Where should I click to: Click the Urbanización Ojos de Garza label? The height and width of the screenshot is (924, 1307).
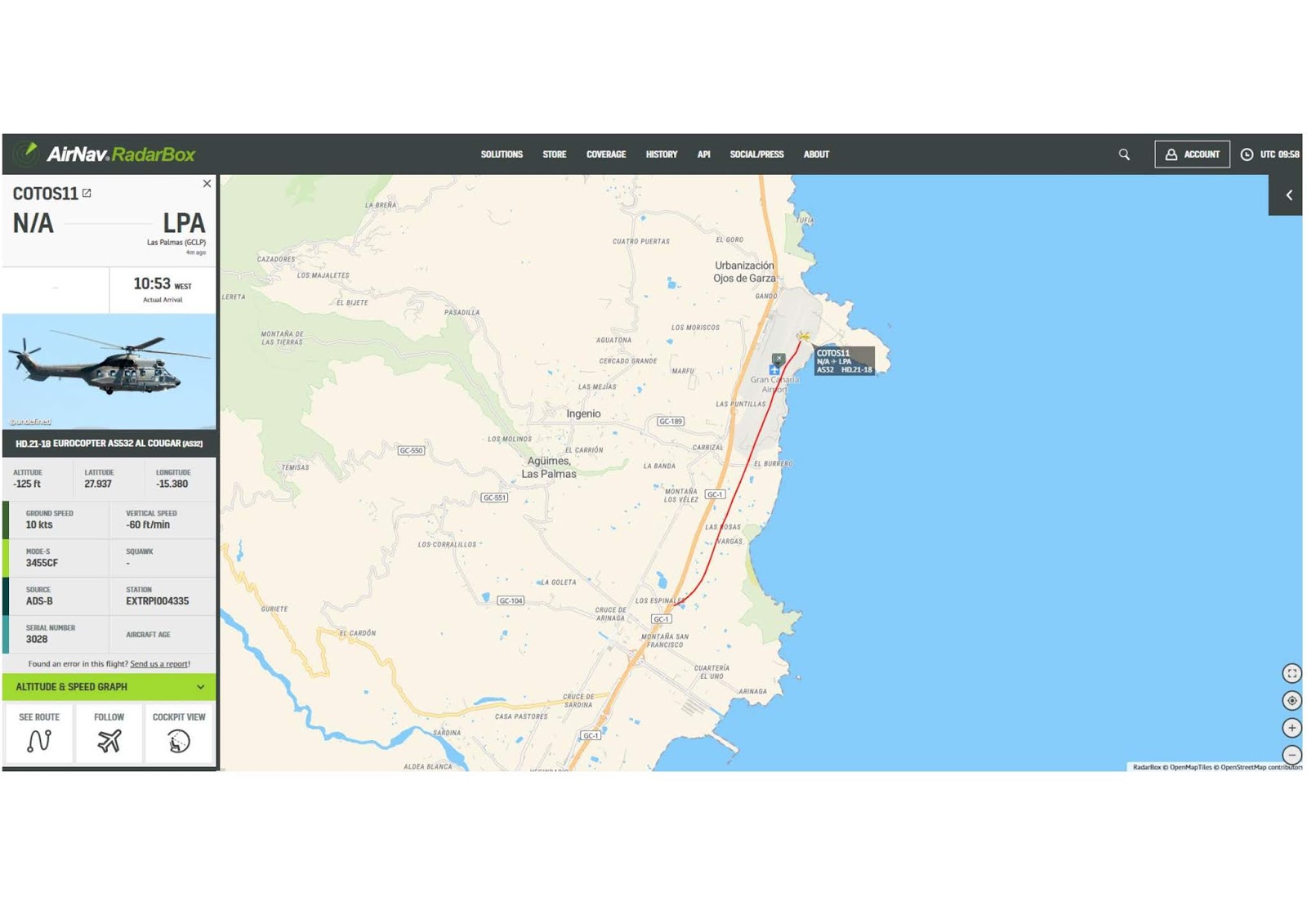point(744,272)
